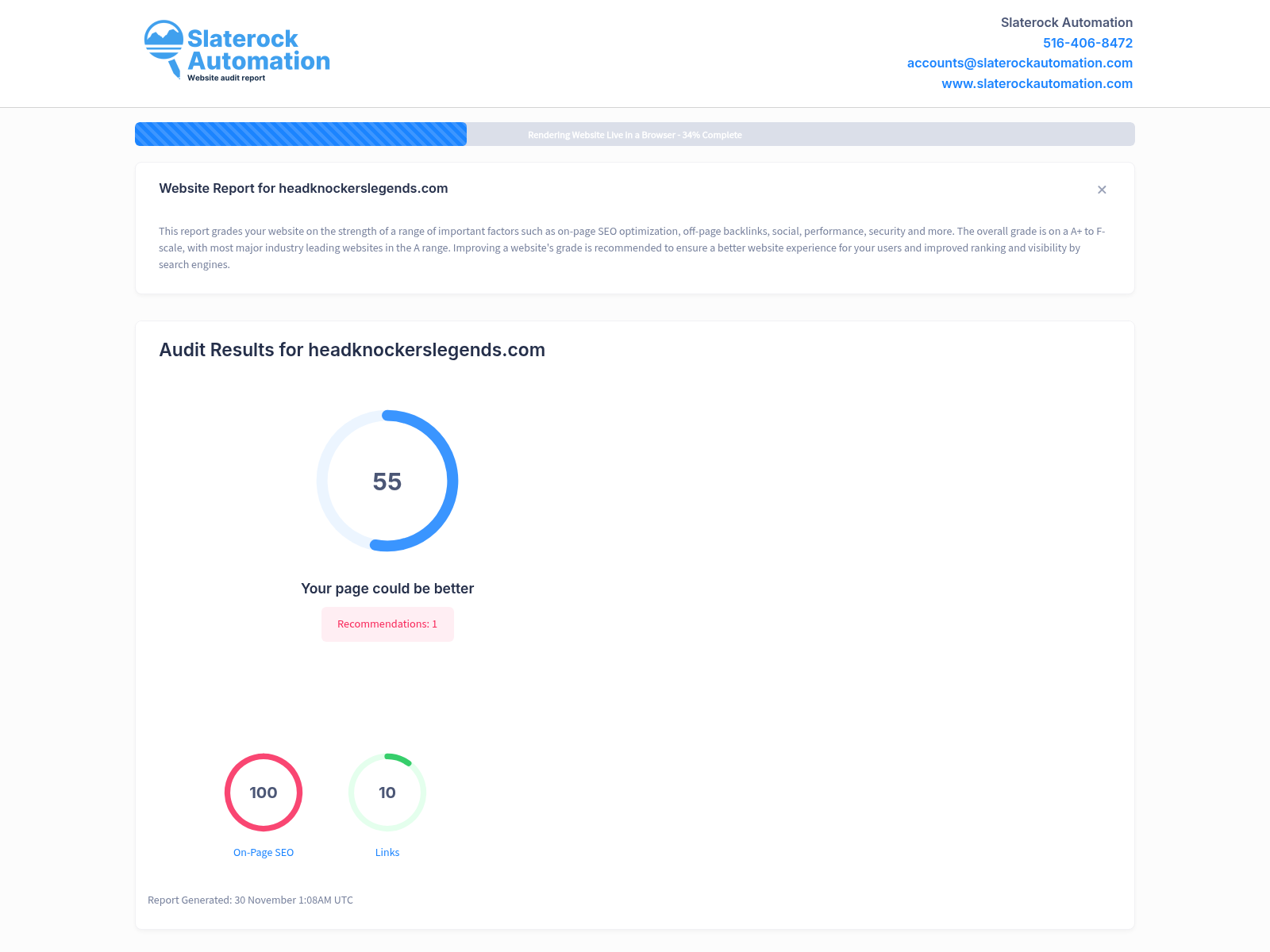Screen dimensions: 1270x952
Task: Click the Report Generated timestamp
Action: [x=250, y=900]
